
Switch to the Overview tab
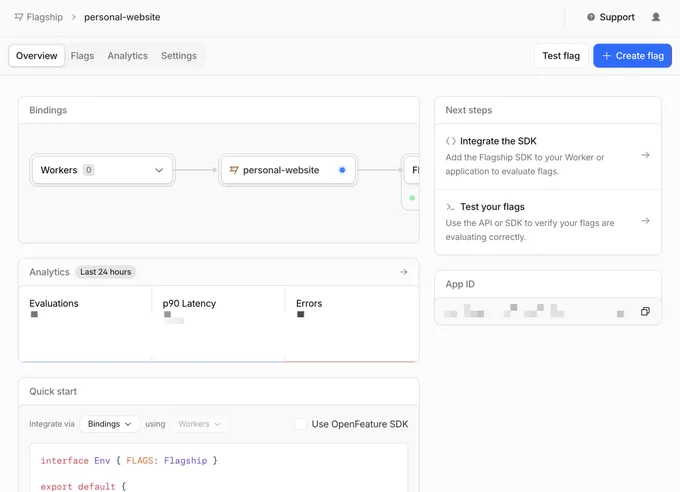point(36,56)
